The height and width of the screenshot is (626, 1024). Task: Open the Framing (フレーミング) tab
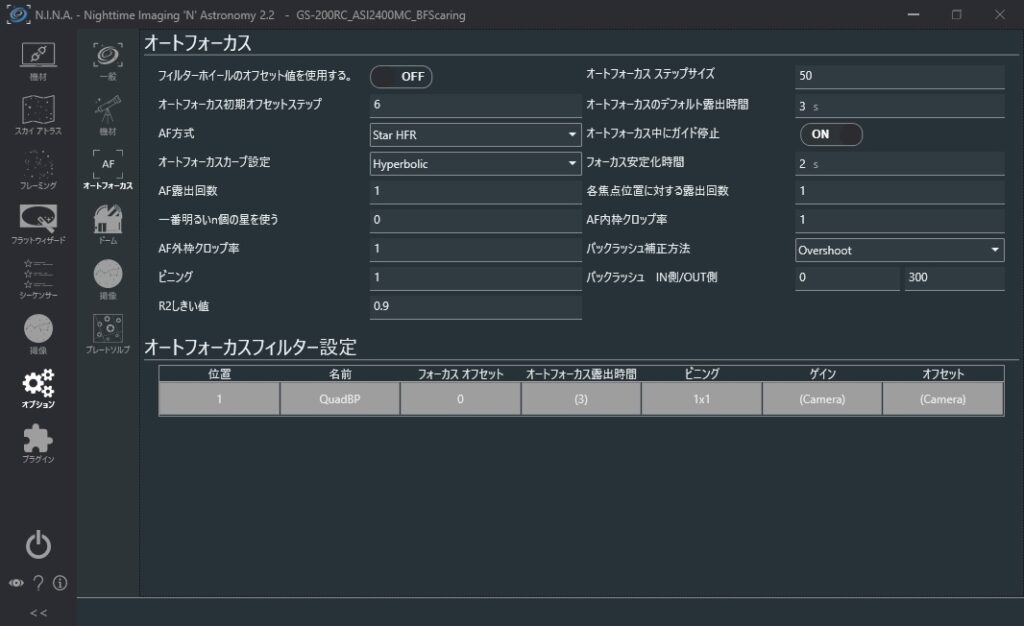[x=38, y=170]
